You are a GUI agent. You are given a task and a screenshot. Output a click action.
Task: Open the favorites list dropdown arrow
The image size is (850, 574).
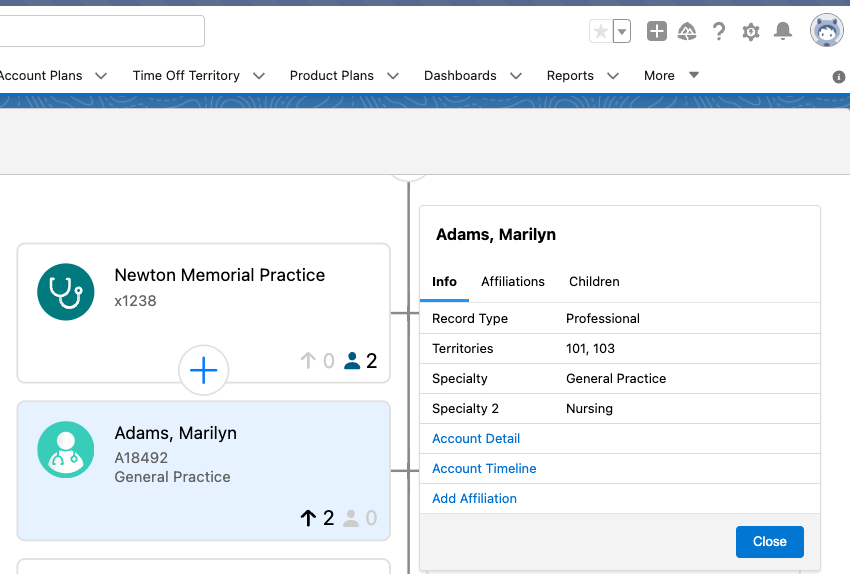622,32
